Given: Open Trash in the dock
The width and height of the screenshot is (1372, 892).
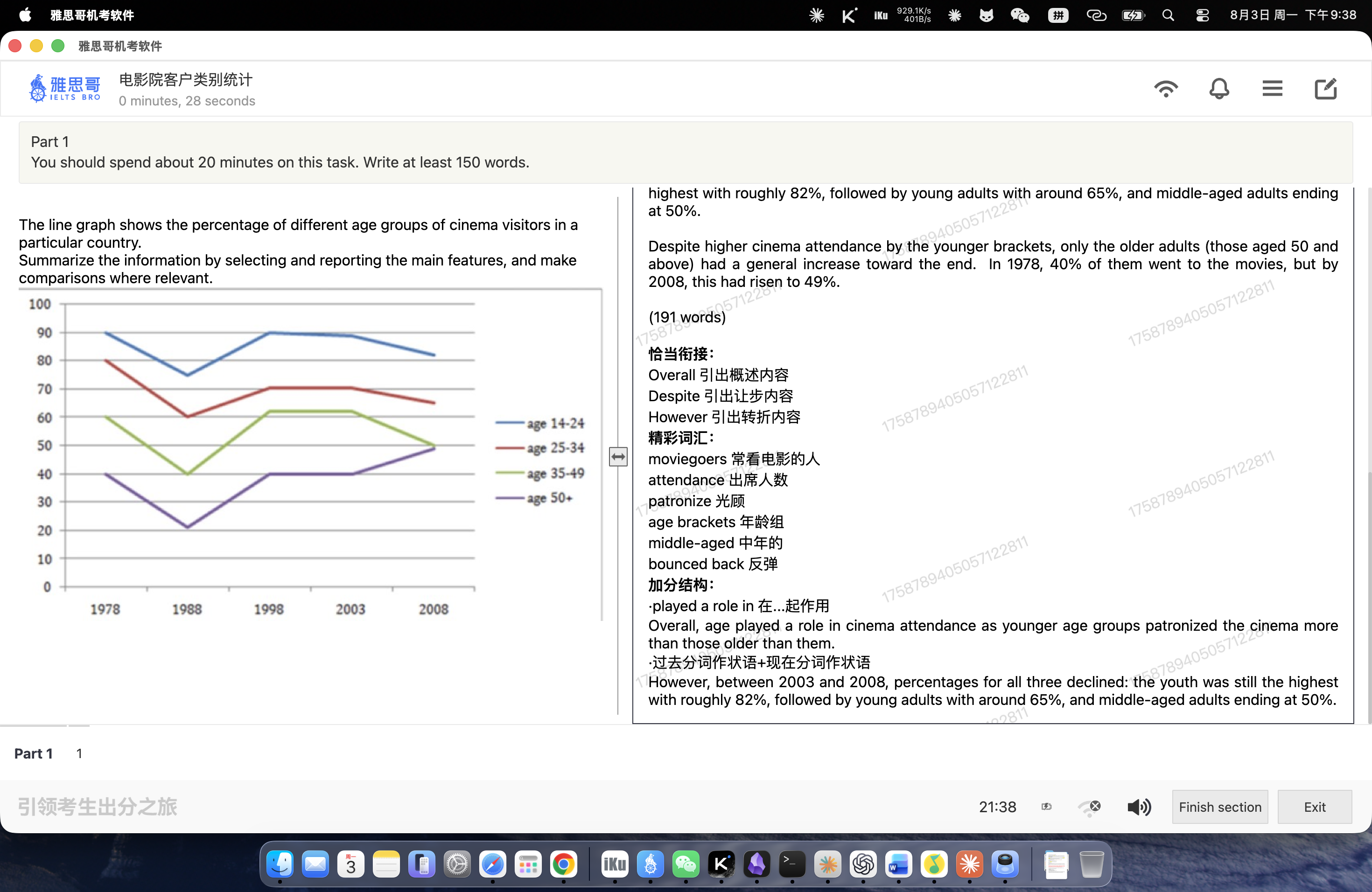Looking at the screenshot, I should [1091, 864].
